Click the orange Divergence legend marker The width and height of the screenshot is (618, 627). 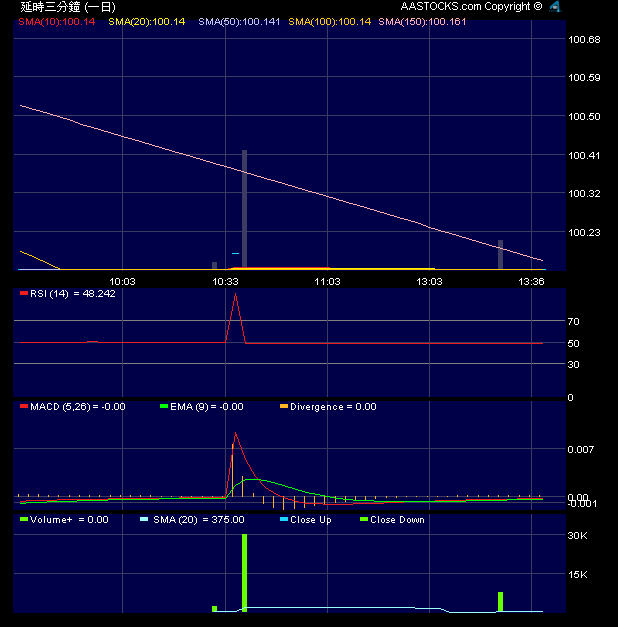pyautogui.click(x=283, y=407)
